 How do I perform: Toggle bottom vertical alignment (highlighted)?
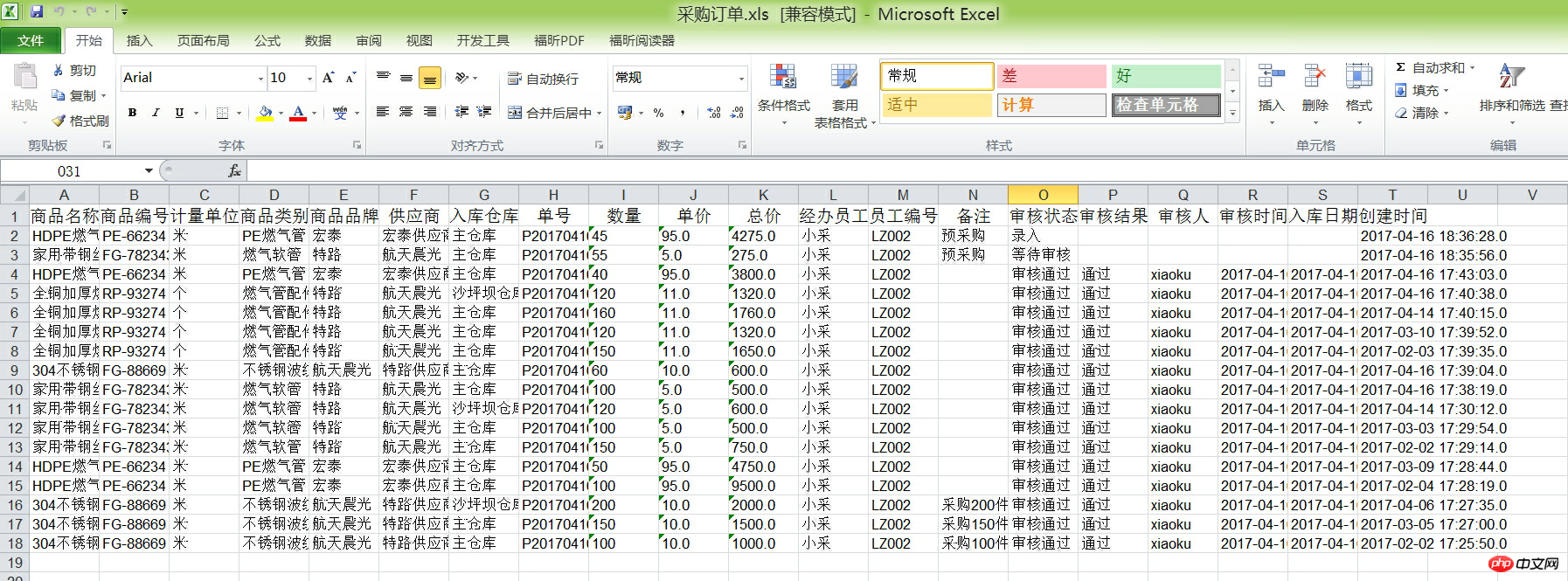click(x=430, y=78)
